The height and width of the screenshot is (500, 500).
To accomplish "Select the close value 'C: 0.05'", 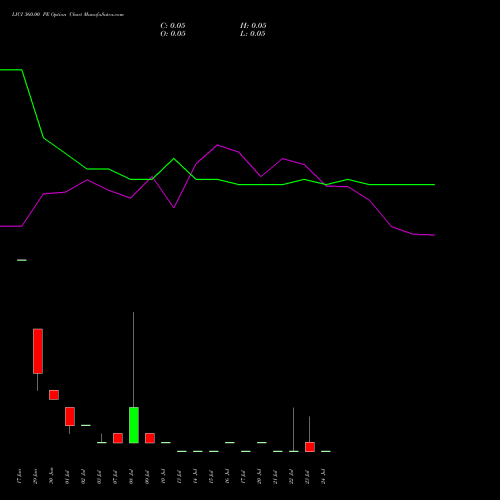I will tap(173, 26).
